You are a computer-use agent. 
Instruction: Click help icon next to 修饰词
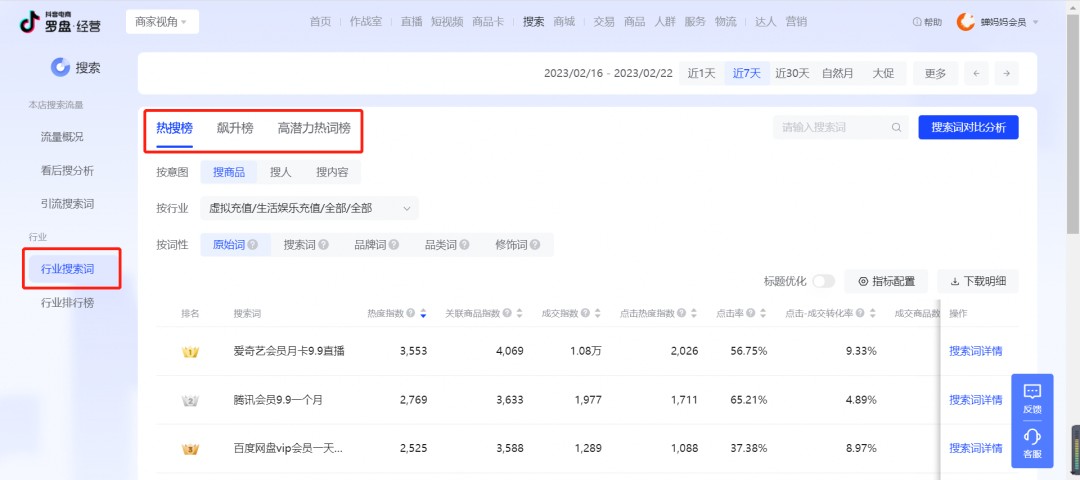click(535, 244)
